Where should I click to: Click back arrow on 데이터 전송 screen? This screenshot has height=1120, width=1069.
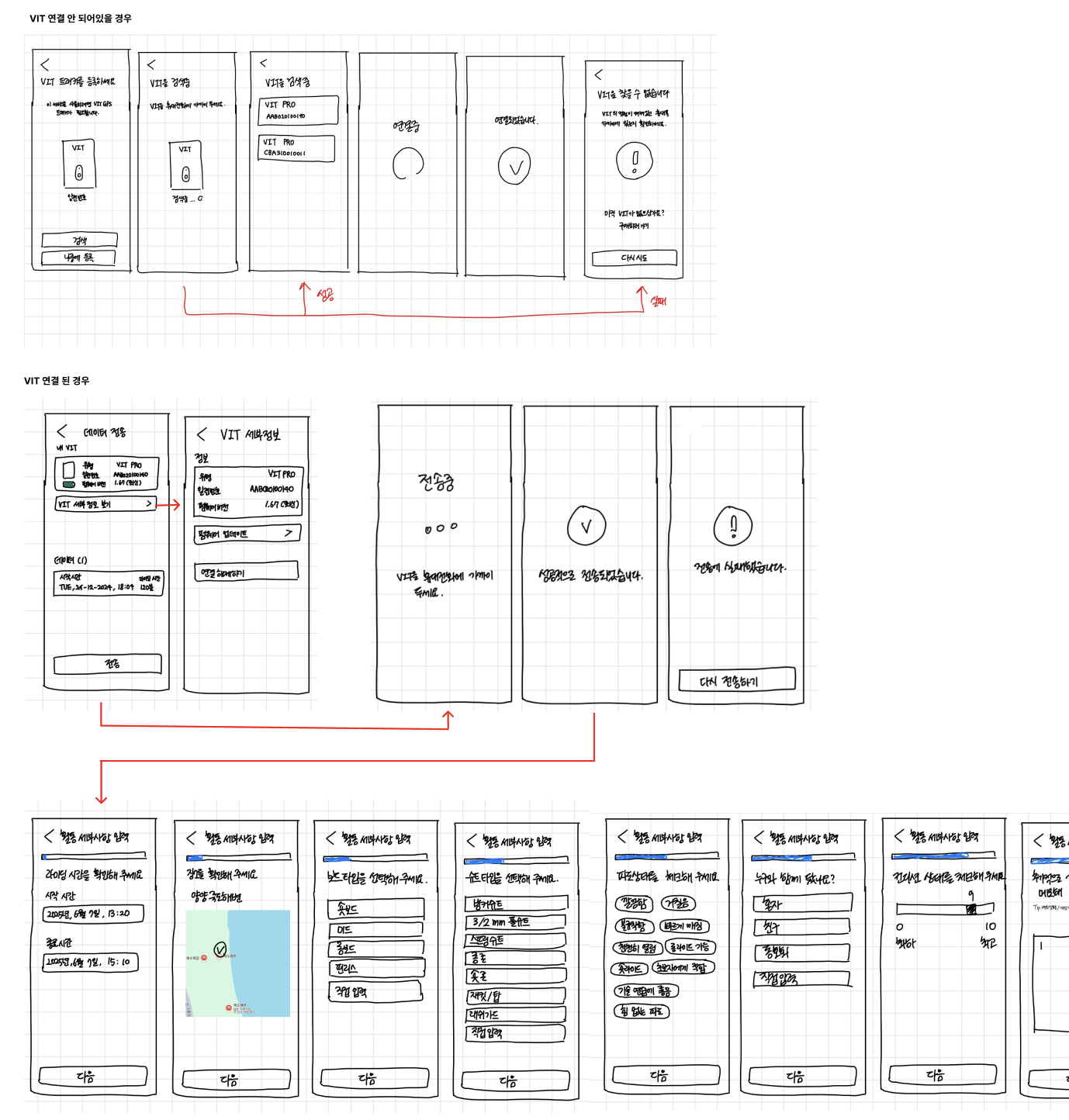click(x=62, y=431)
